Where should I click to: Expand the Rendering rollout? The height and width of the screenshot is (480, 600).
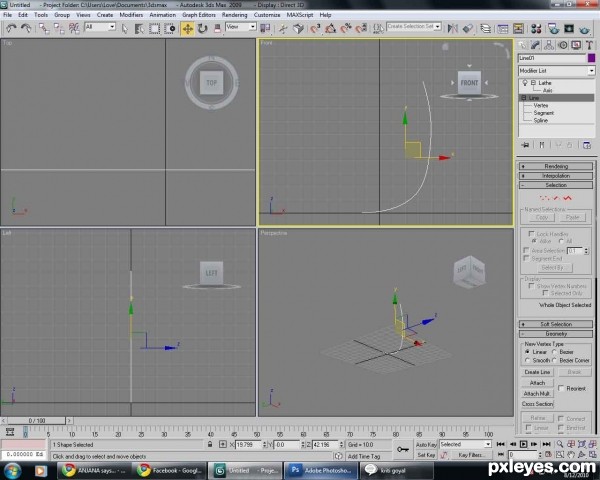pos(556,166)
